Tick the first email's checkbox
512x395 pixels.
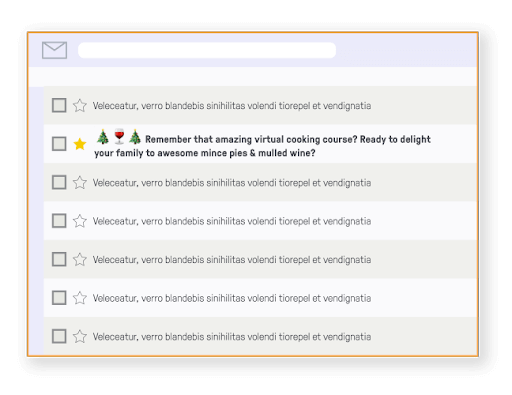tap(59, 105)
